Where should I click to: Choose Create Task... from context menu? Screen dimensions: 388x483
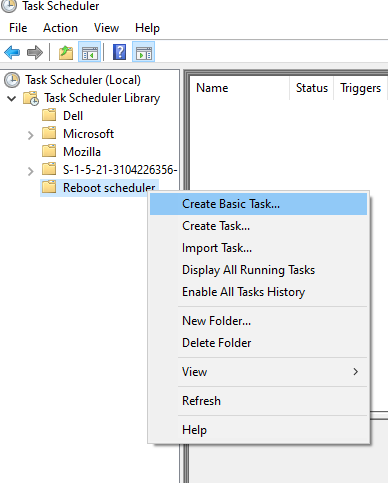258,226
